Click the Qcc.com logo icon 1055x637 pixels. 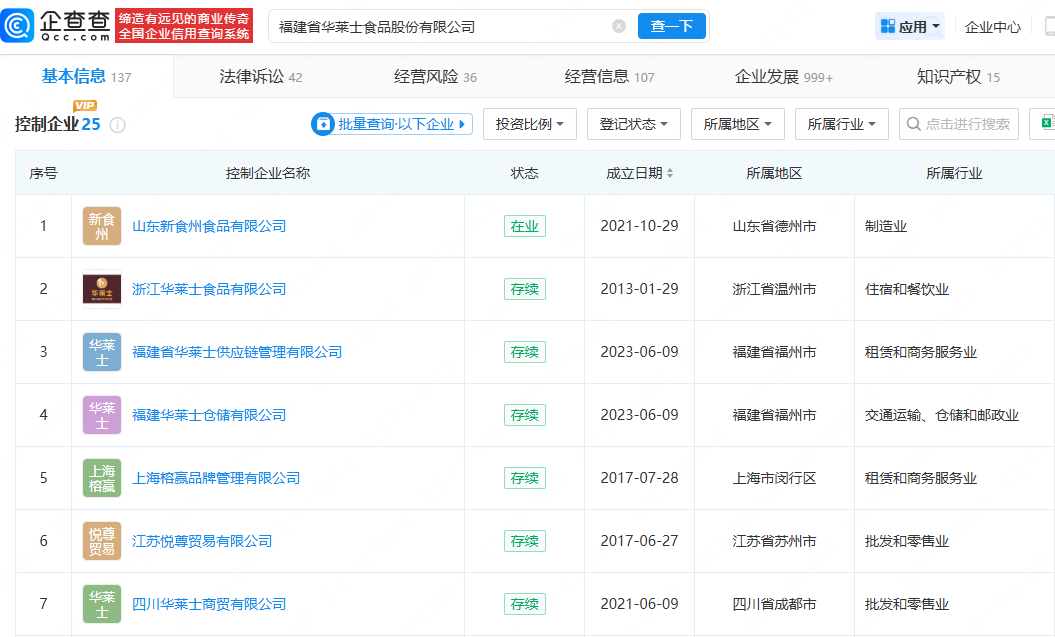[19, 27]
